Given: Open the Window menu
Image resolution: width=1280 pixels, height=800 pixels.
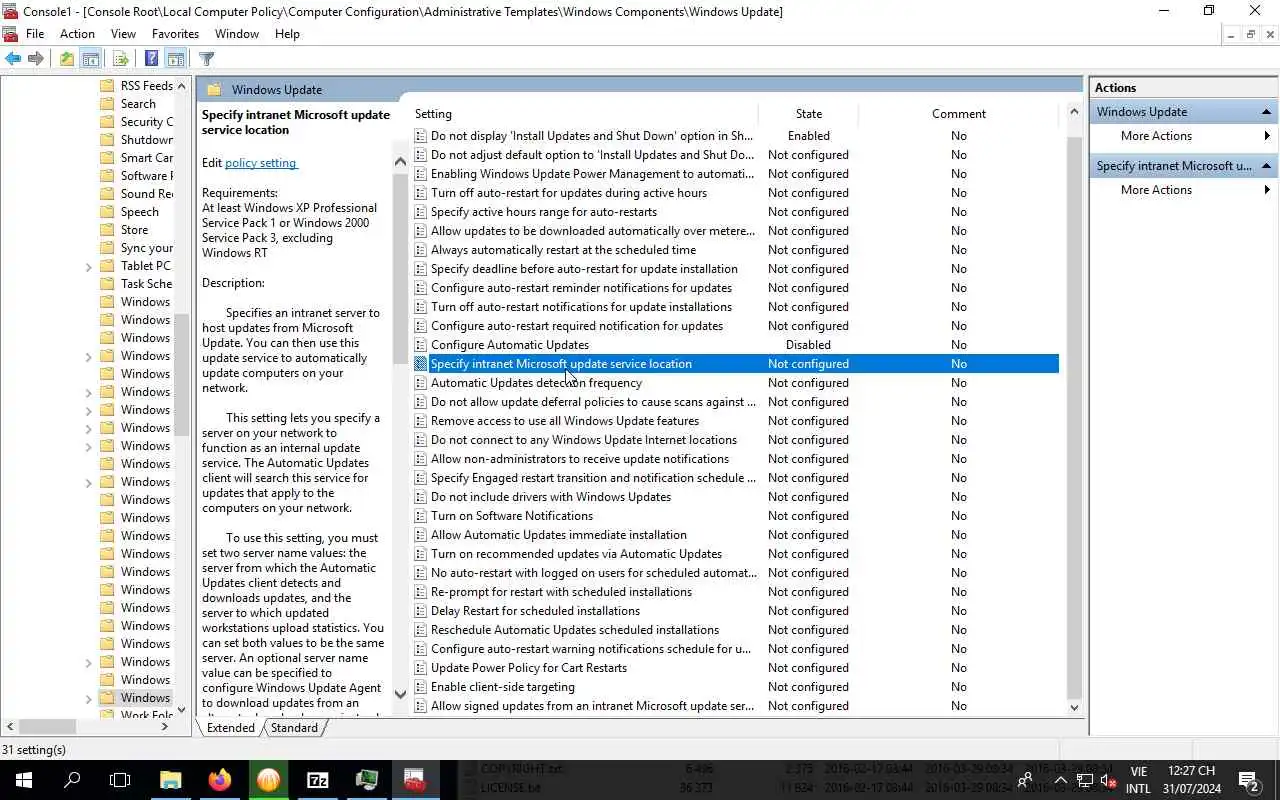Looking at the screenshot, I should [237, 33].
